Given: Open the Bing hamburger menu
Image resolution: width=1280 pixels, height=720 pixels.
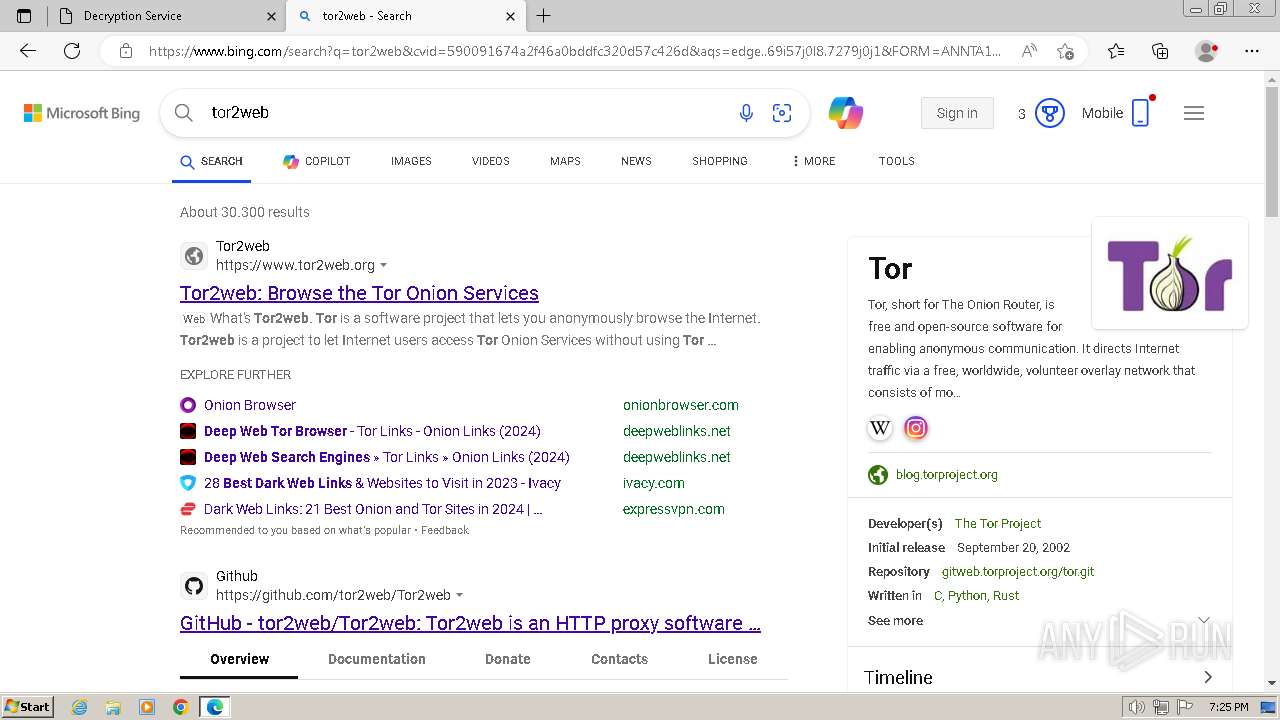Looking at the screenshot, I should (1194, 113).
